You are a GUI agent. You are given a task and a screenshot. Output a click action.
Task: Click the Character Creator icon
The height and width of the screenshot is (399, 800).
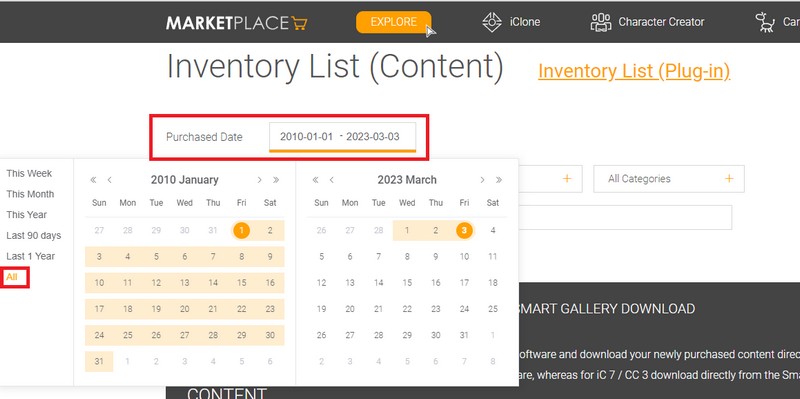click(601, 22)
